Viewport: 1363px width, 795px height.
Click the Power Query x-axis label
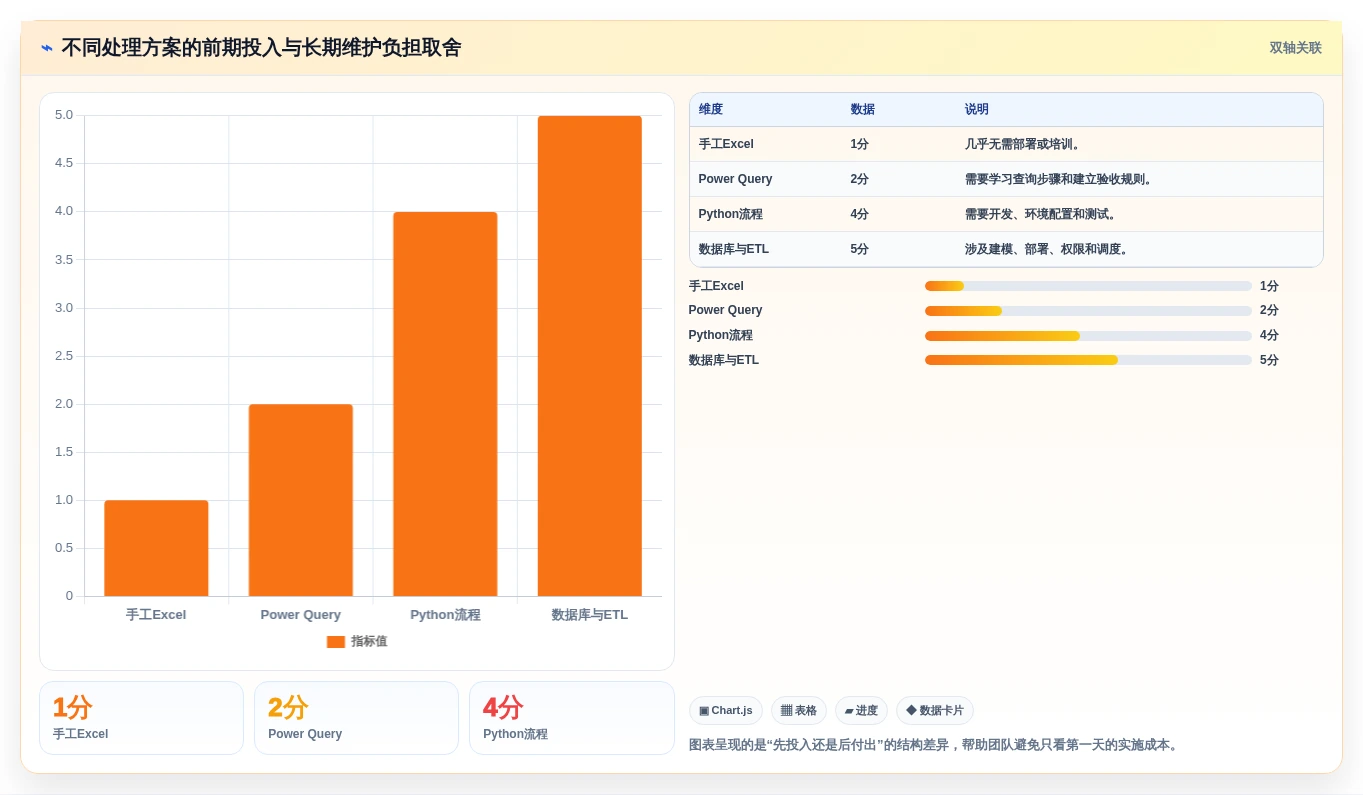(301, 615)
